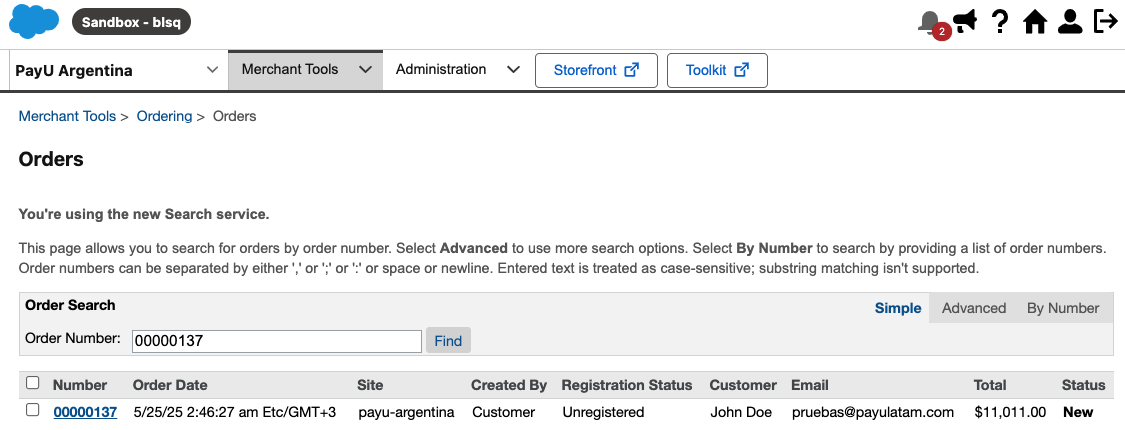Tick the select-all checkbox in table header

(x=32, y=383)
